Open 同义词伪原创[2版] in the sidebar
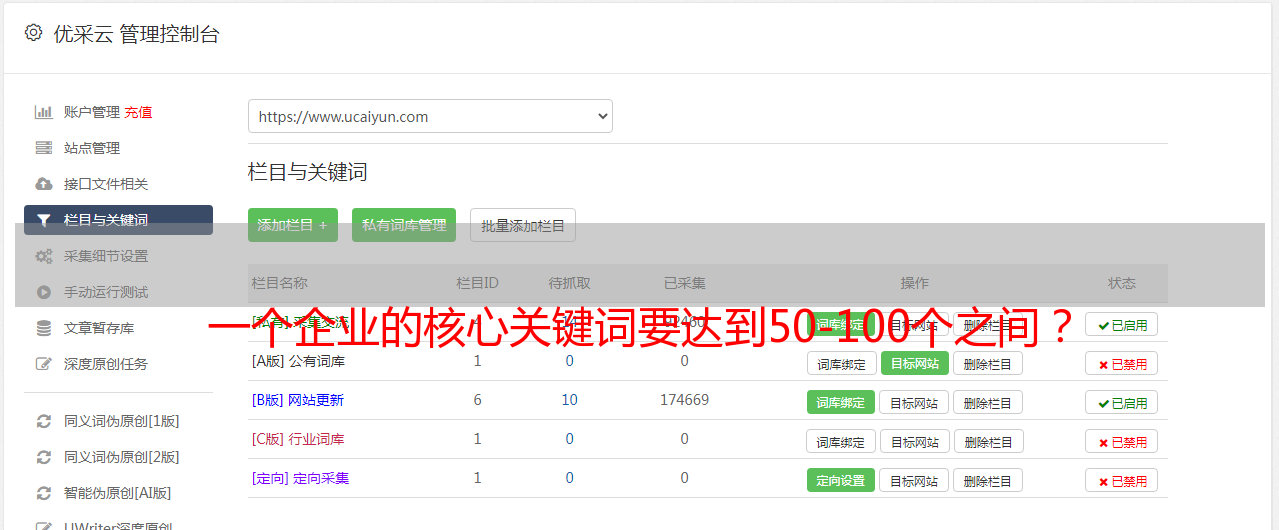 [122, 457]
